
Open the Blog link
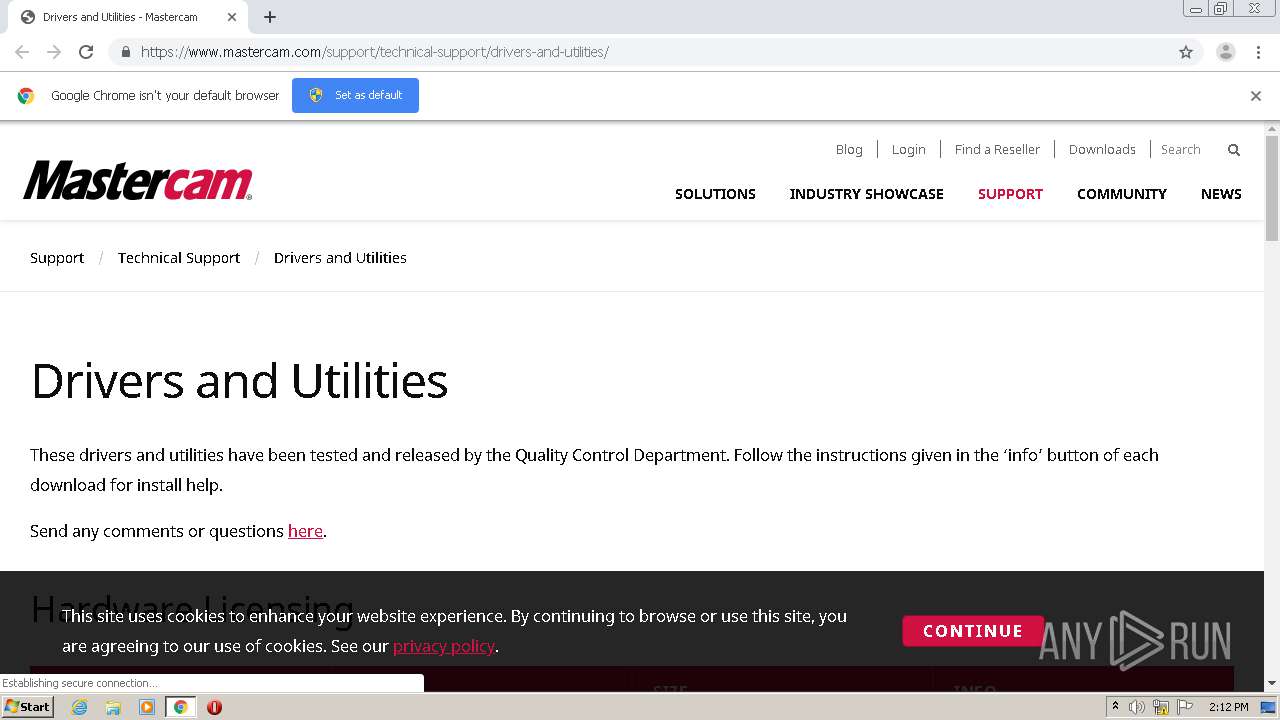click(849, 149)
